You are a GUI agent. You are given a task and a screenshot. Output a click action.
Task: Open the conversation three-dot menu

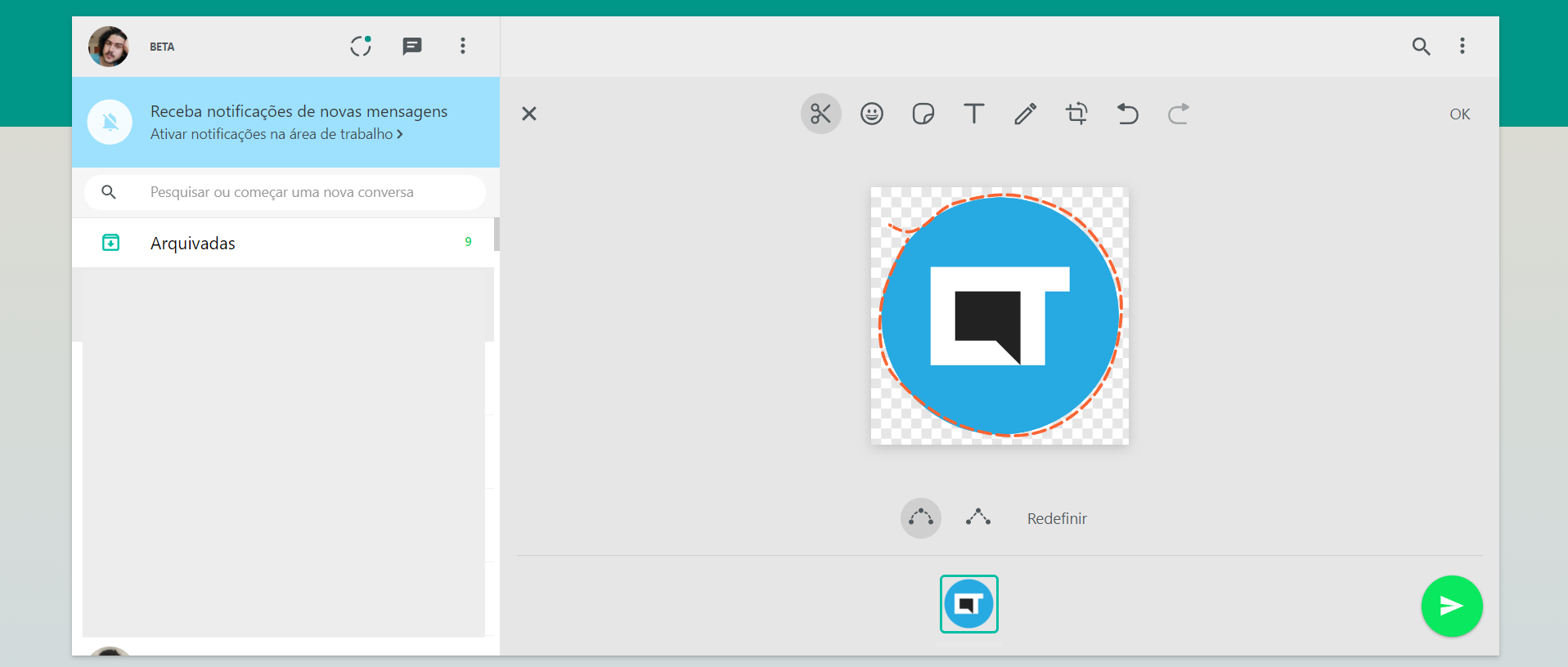click(1462, 46)
